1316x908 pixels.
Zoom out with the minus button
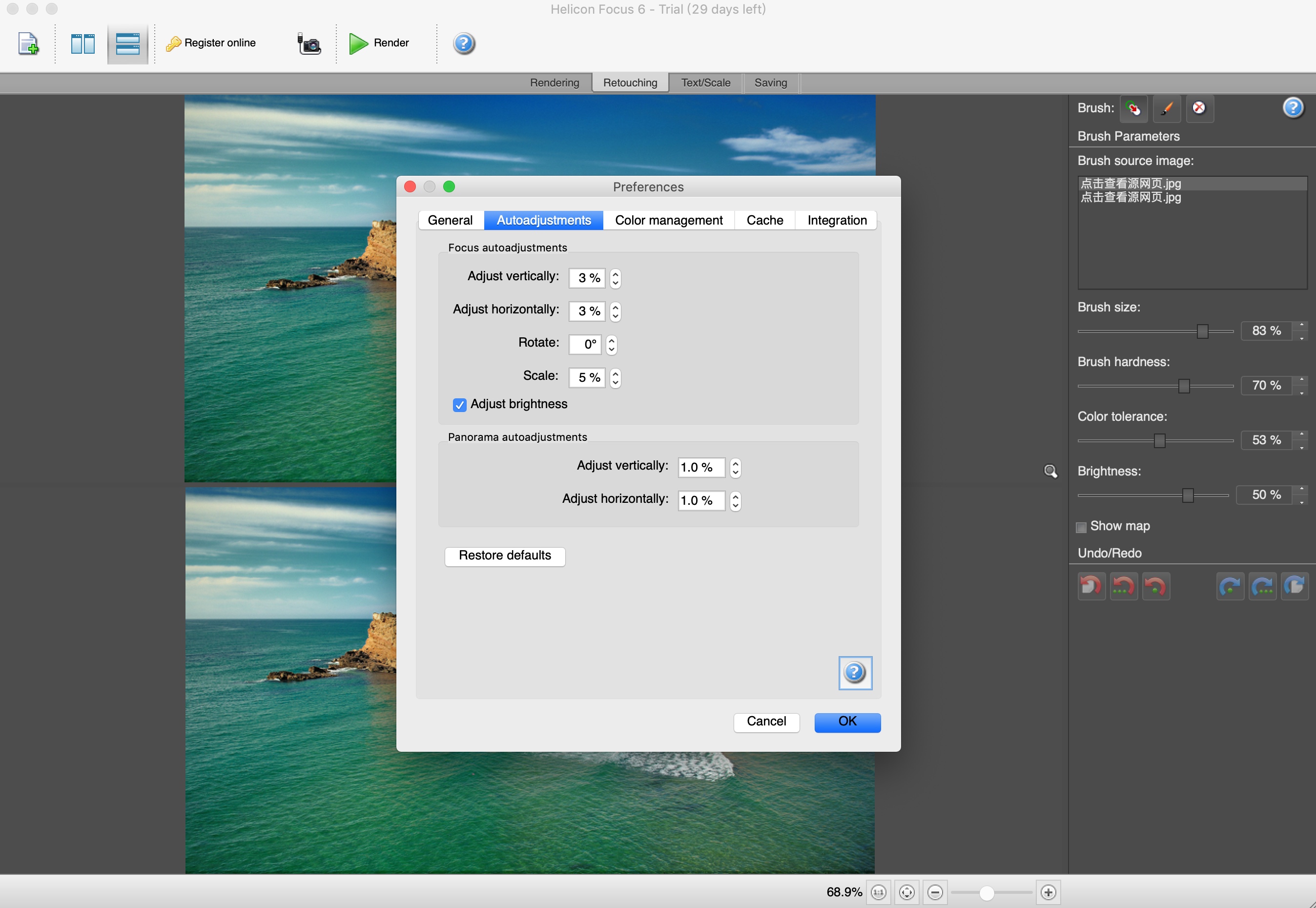935,892
